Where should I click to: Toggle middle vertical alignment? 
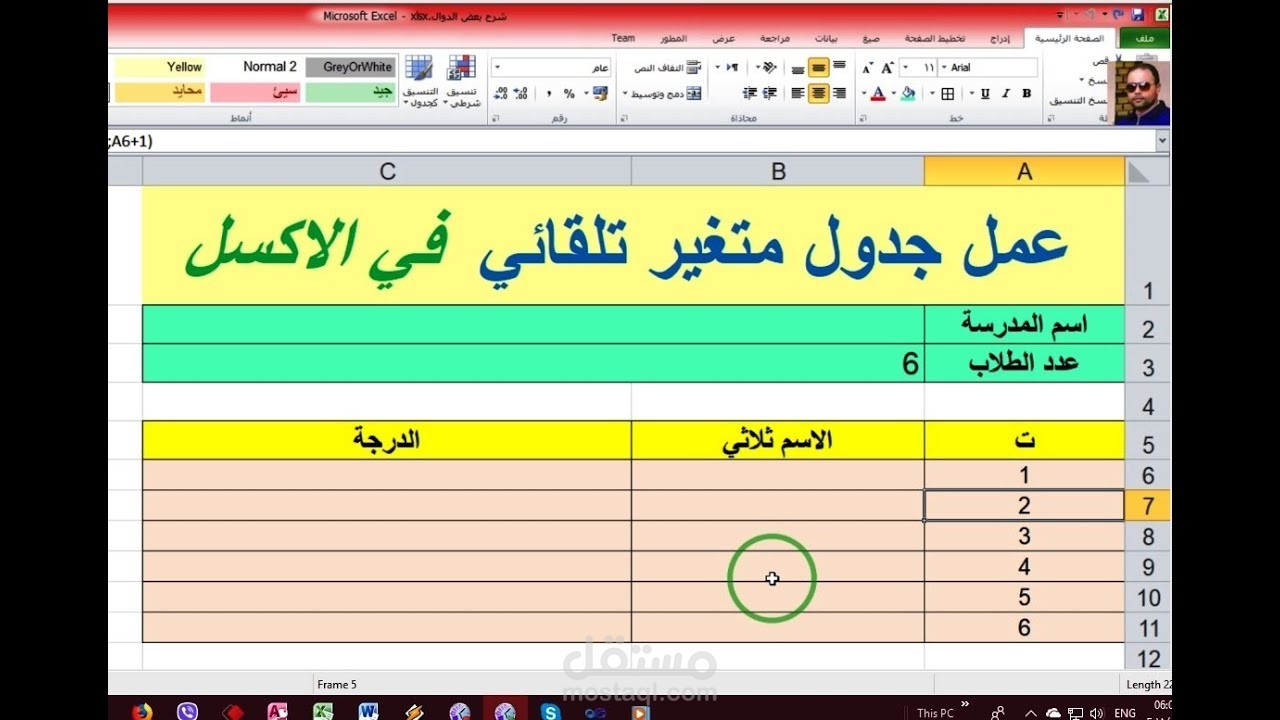(x=819, y=68)
